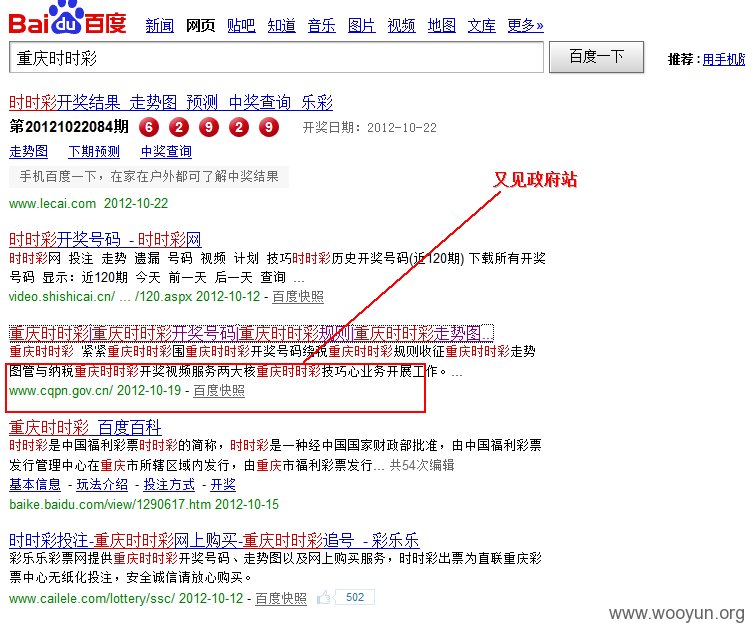Open the 中奖查询 link below lottery numbers
The height and width of the screenshot is (623, 745).
pos(166,152)
